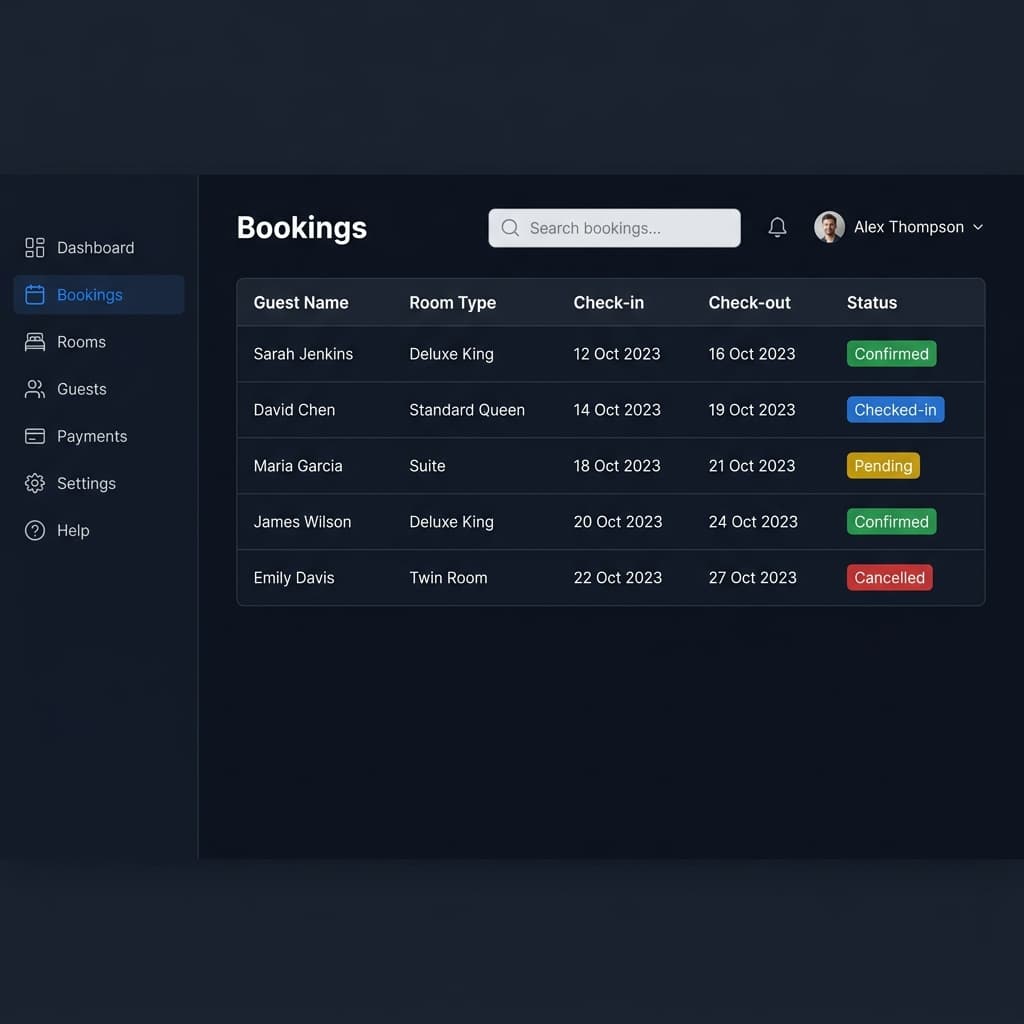Click check-in date 14 Oct 2023

(616, 409)
